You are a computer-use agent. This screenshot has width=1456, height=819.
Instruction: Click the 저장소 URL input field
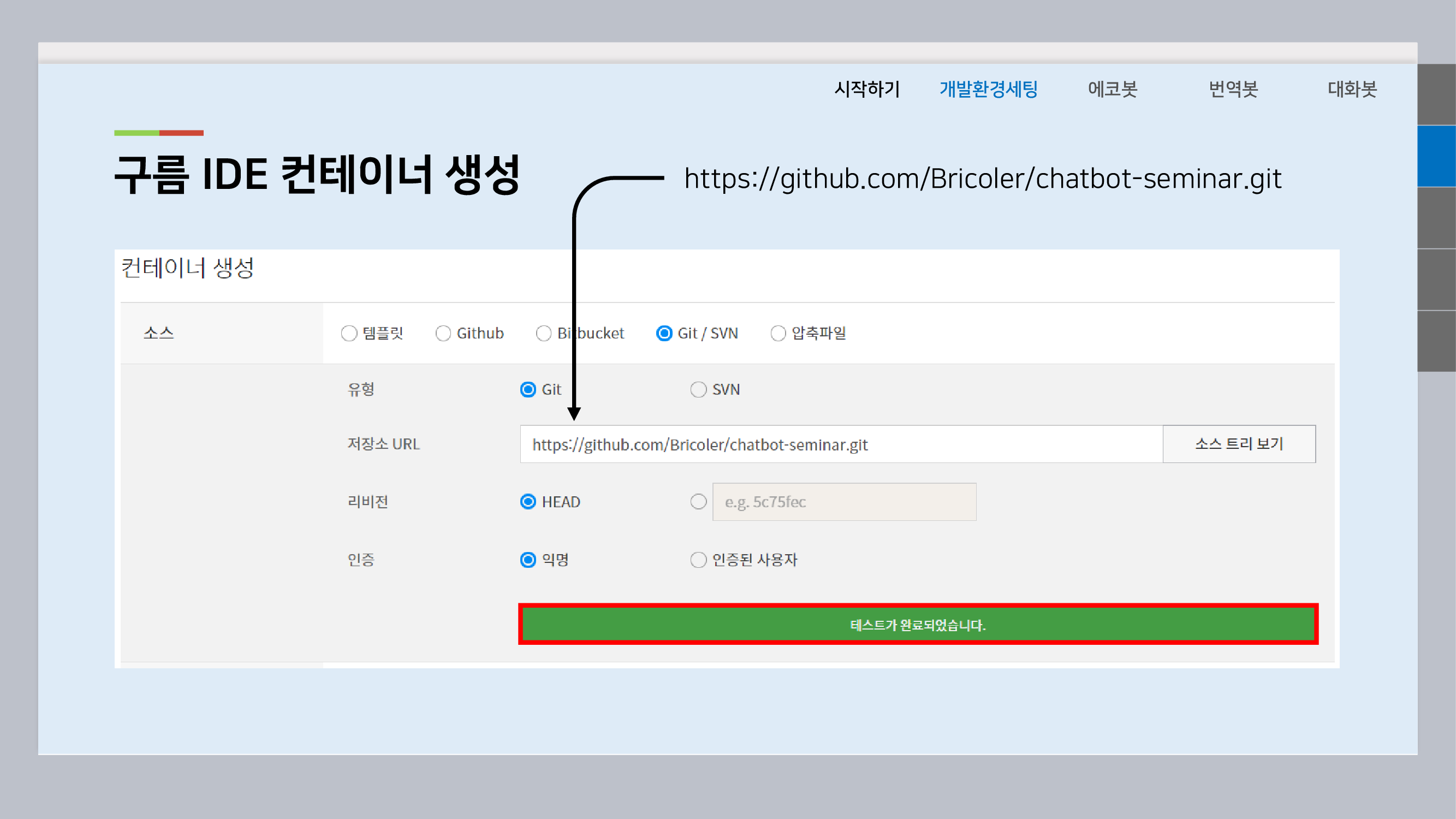tap(841, 444)
